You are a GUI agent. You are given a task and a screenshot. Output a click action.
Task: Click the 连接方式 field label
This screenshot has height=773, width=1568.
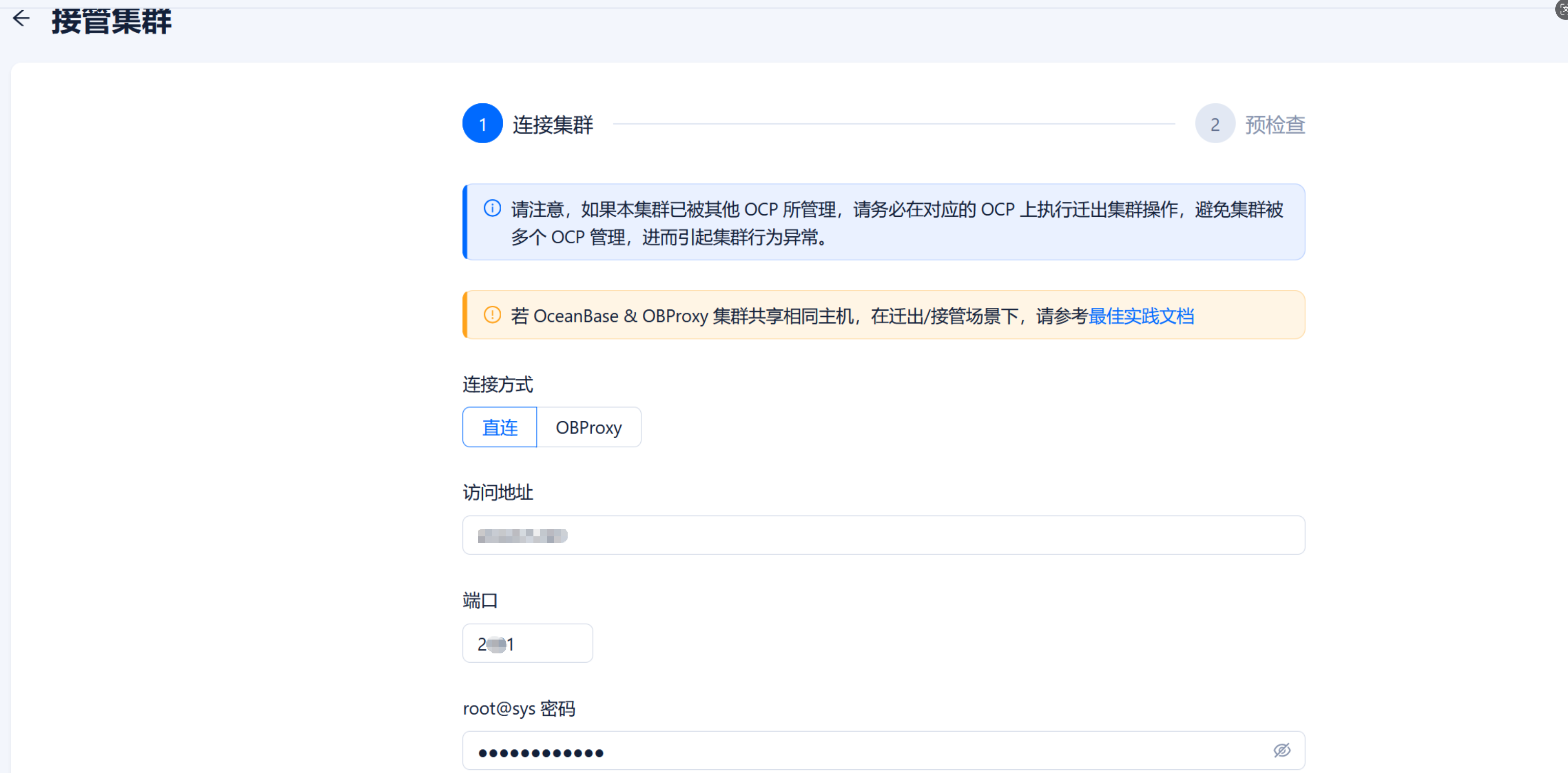498,384
